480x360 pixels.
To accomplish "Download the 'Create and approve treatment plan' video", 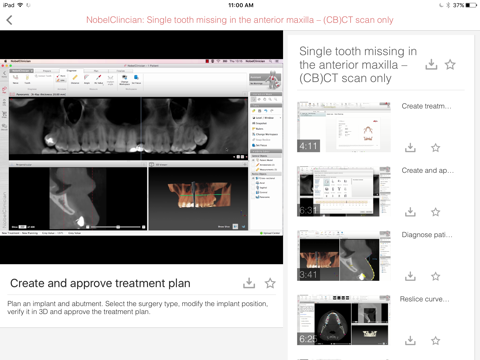I will tap(249, 283).
